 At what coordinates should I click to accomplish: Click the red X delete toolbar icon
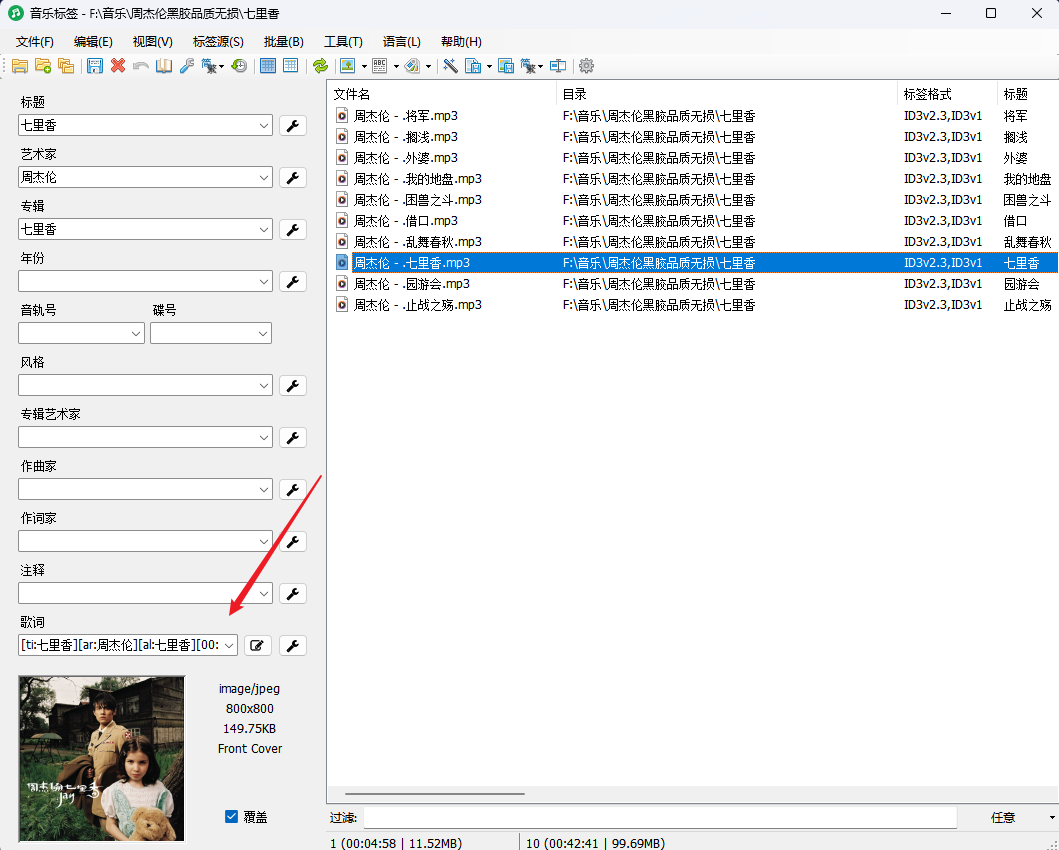(x=118, y=66)
